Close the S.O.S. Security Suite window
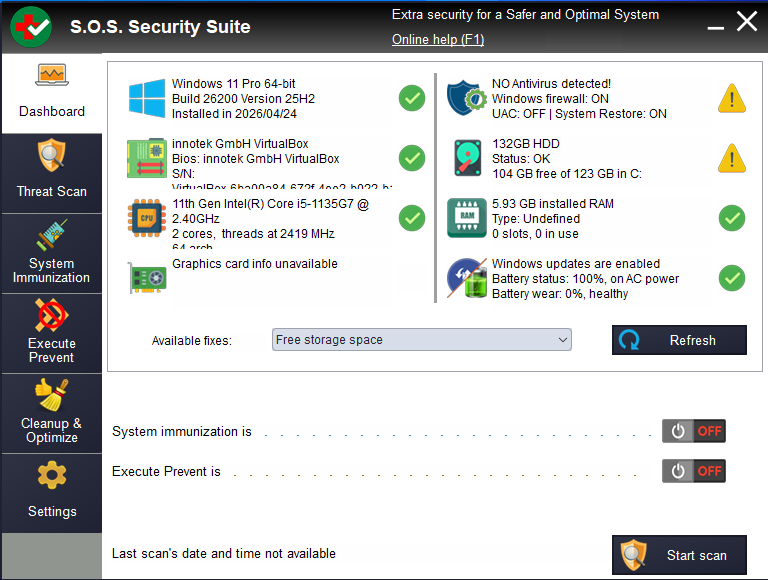The width and height of the screenshot is (768, 580). [747, 21]
